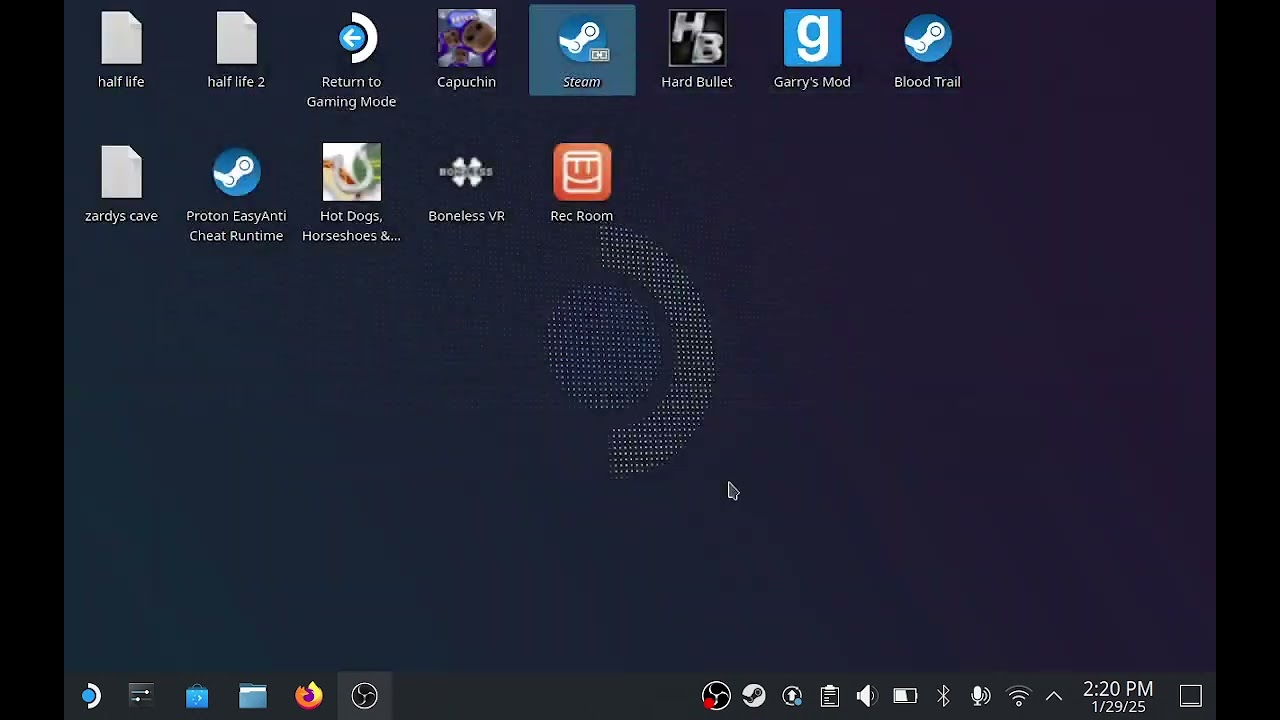Open Wi-Fi networks tray icon
The height and width of the screenshot is (720, 1280).
(1018, 696)
